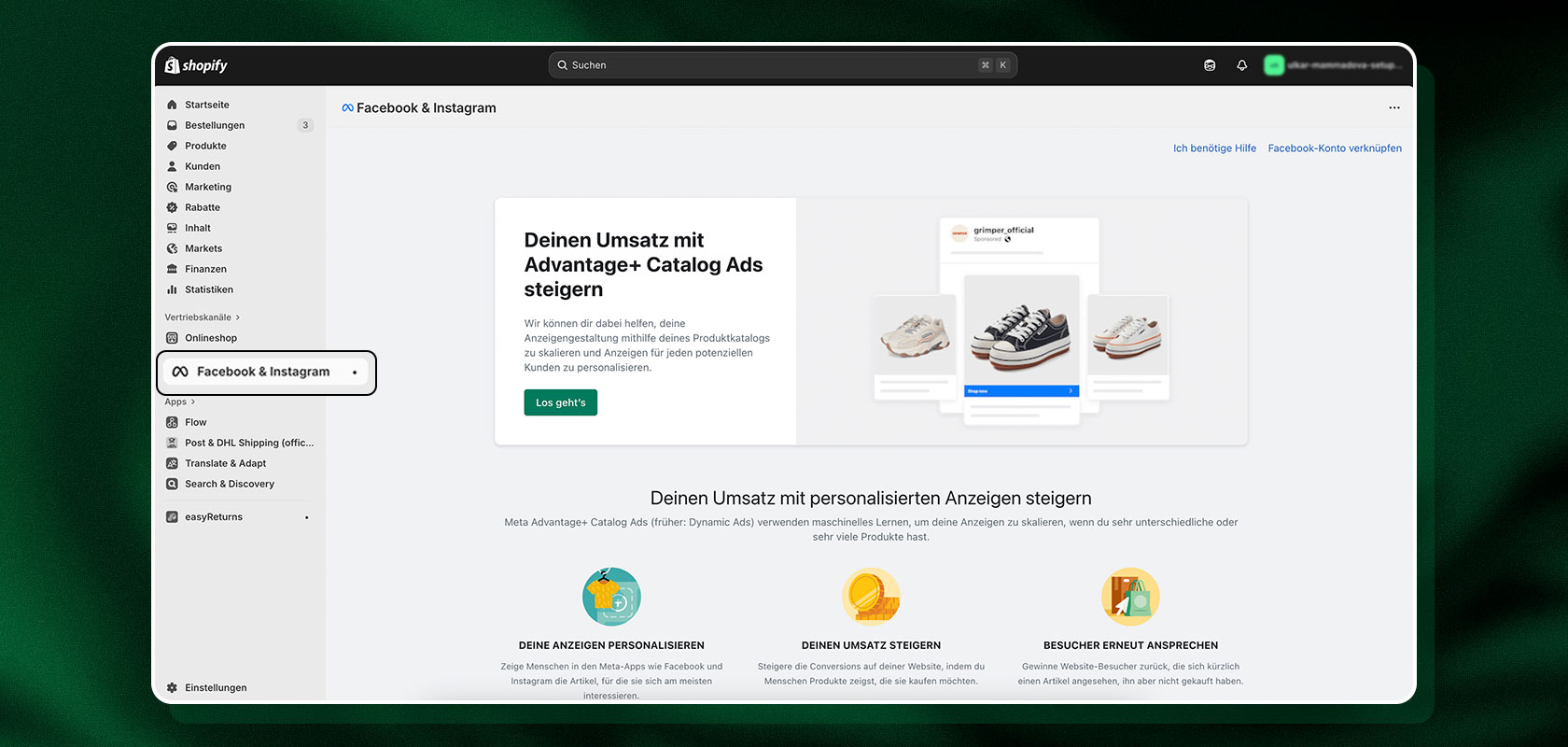This screenshot has height=747, width=1568.
Task: Click the Produkte tag icon
Action: point(172,146)
